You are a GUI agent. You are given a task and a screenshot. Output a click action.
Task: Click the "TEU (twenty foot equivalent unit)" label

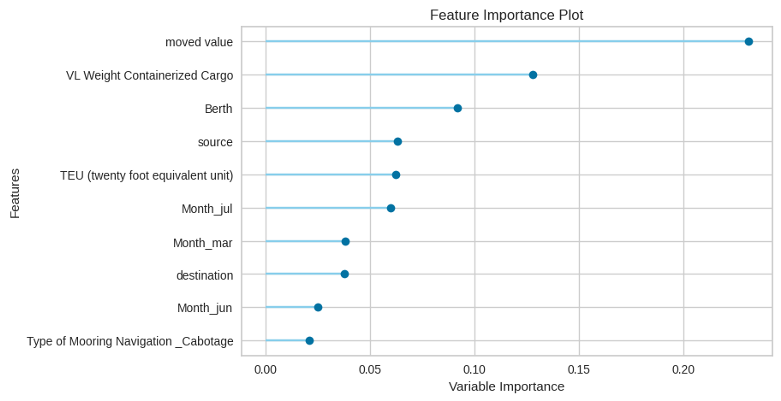coord(147,175)
